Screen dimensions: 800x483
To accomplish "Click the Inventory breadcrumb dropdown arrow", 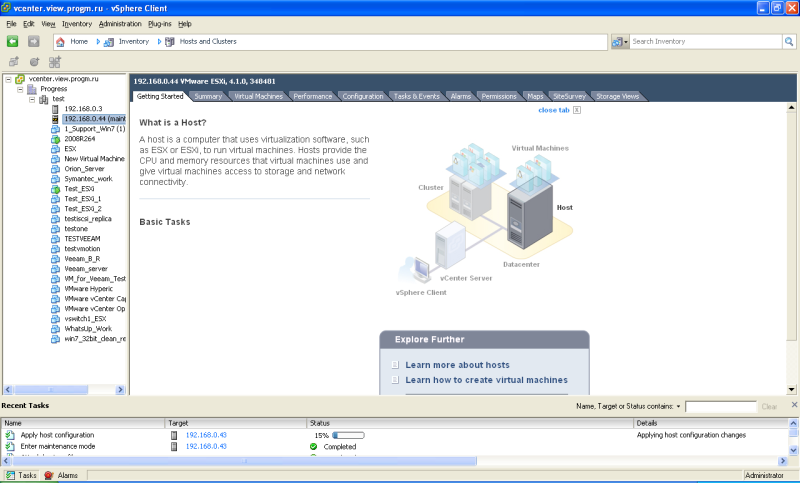I will click(x=159, y=42).
